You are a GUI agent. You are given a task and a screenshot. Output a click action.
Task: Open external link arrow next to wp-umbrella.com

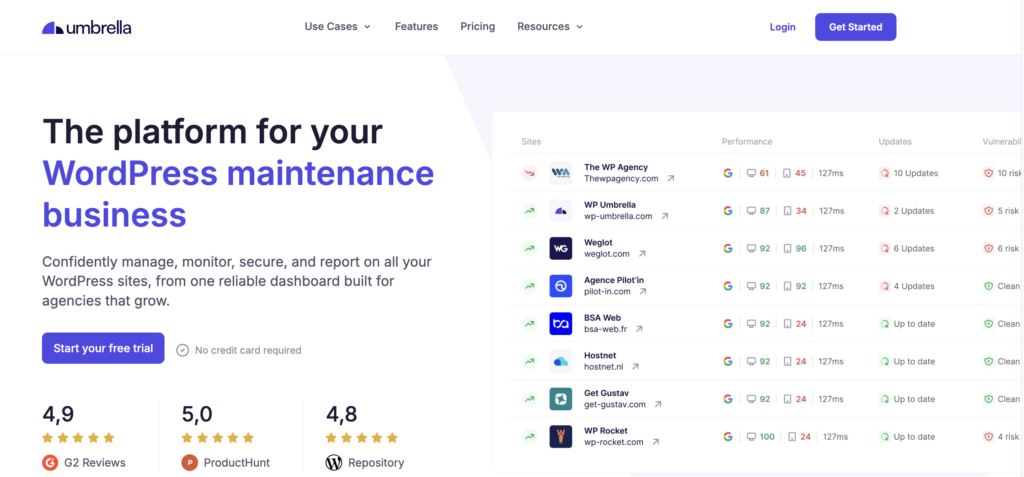[665, 216]
